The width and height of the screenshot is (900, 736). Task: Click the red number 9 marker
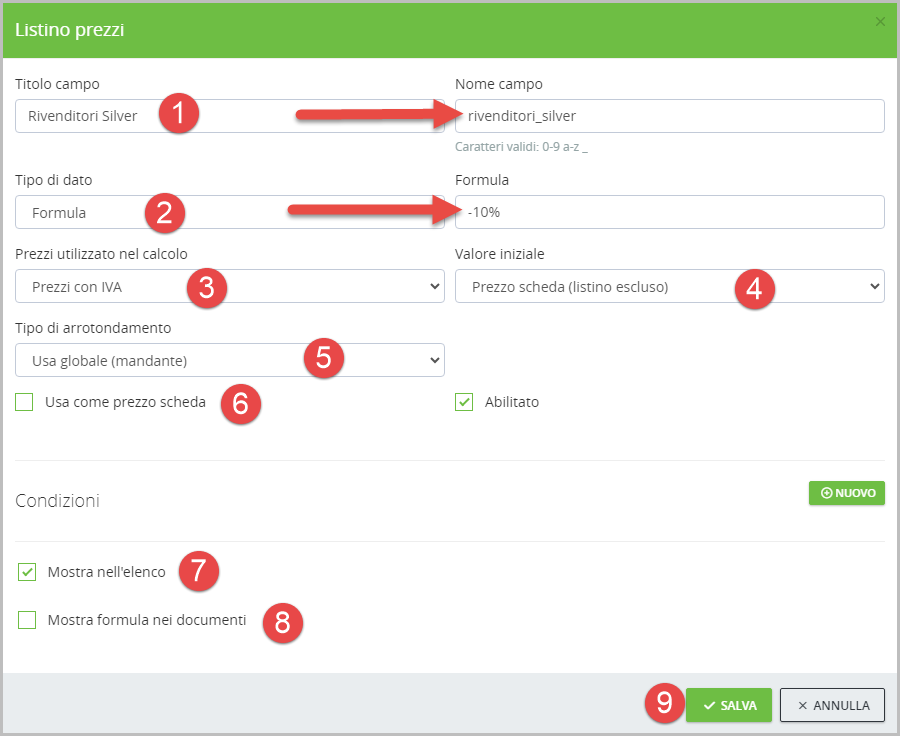664,704
